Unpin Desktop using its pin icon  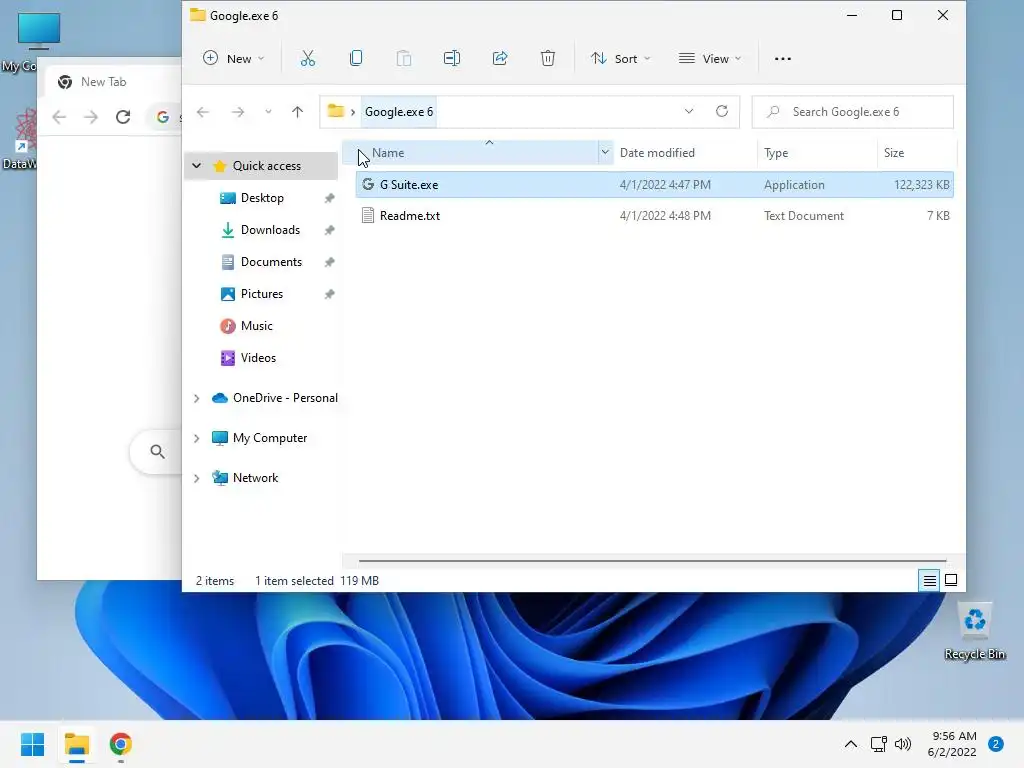(329, 198)
